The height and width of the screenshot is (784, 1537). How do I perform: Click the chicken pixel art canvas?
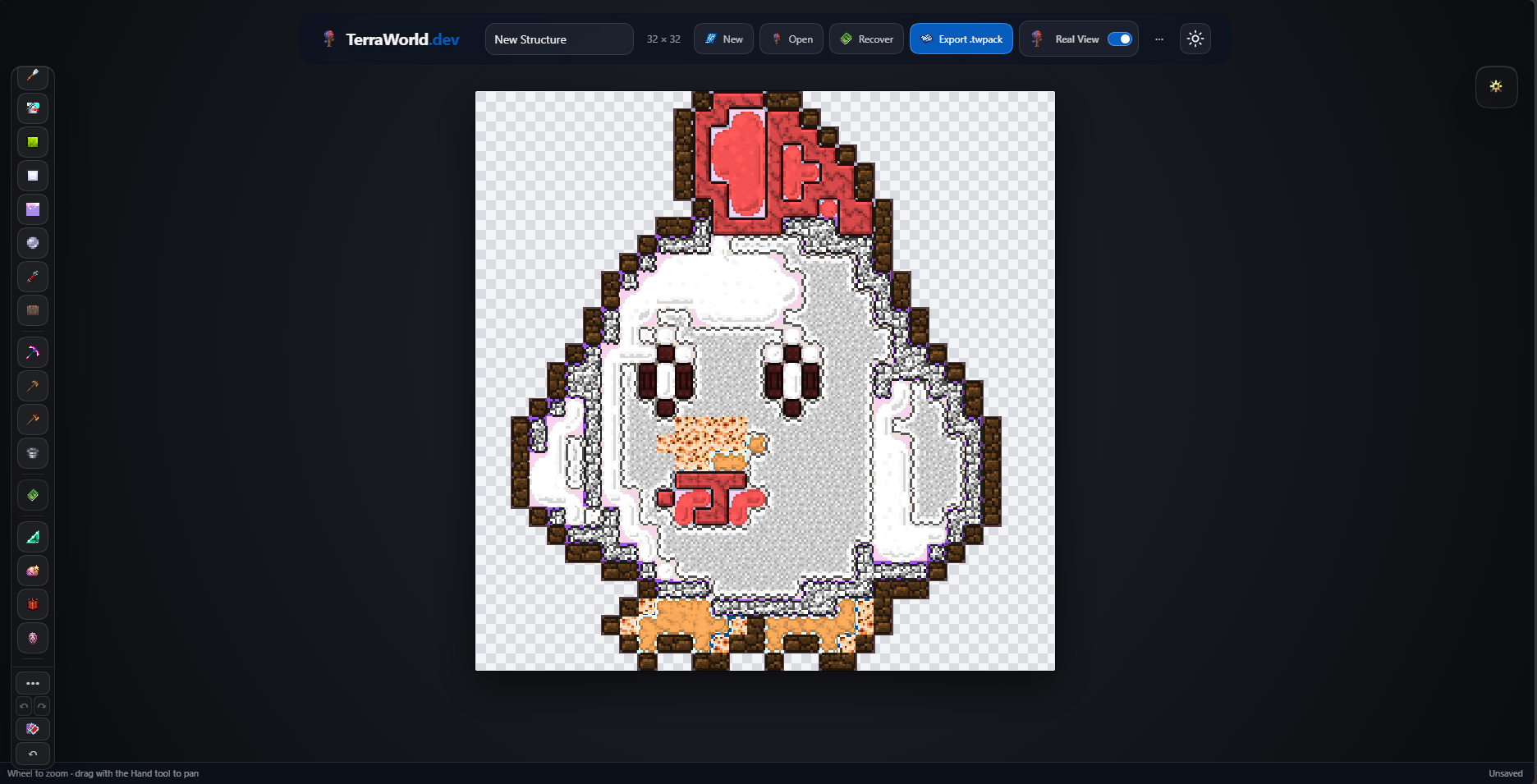click(765, 381)
